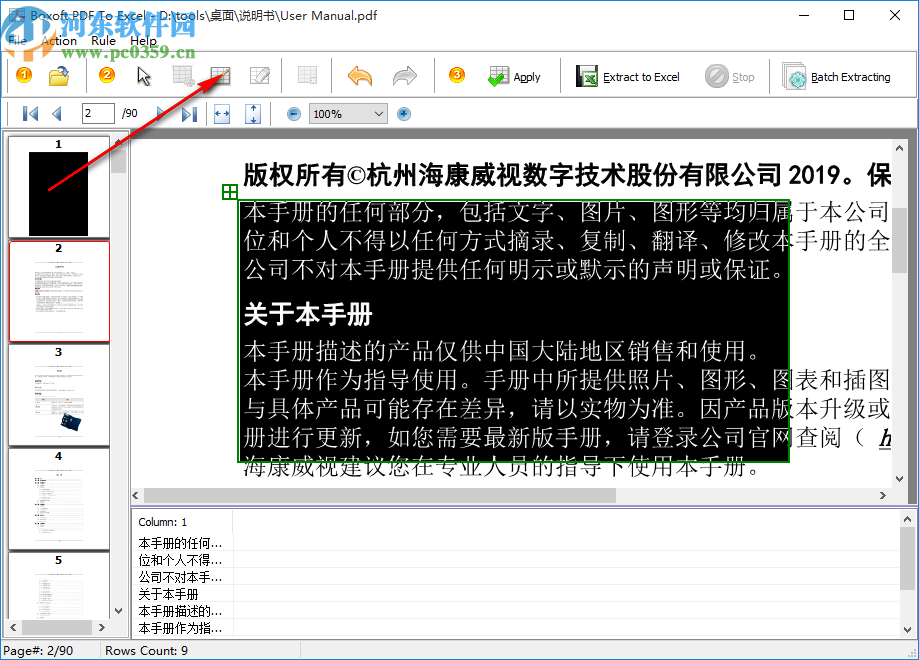Go to the next page arrow
The width and height of the screenshot is (919, 660).
[160, 113]
